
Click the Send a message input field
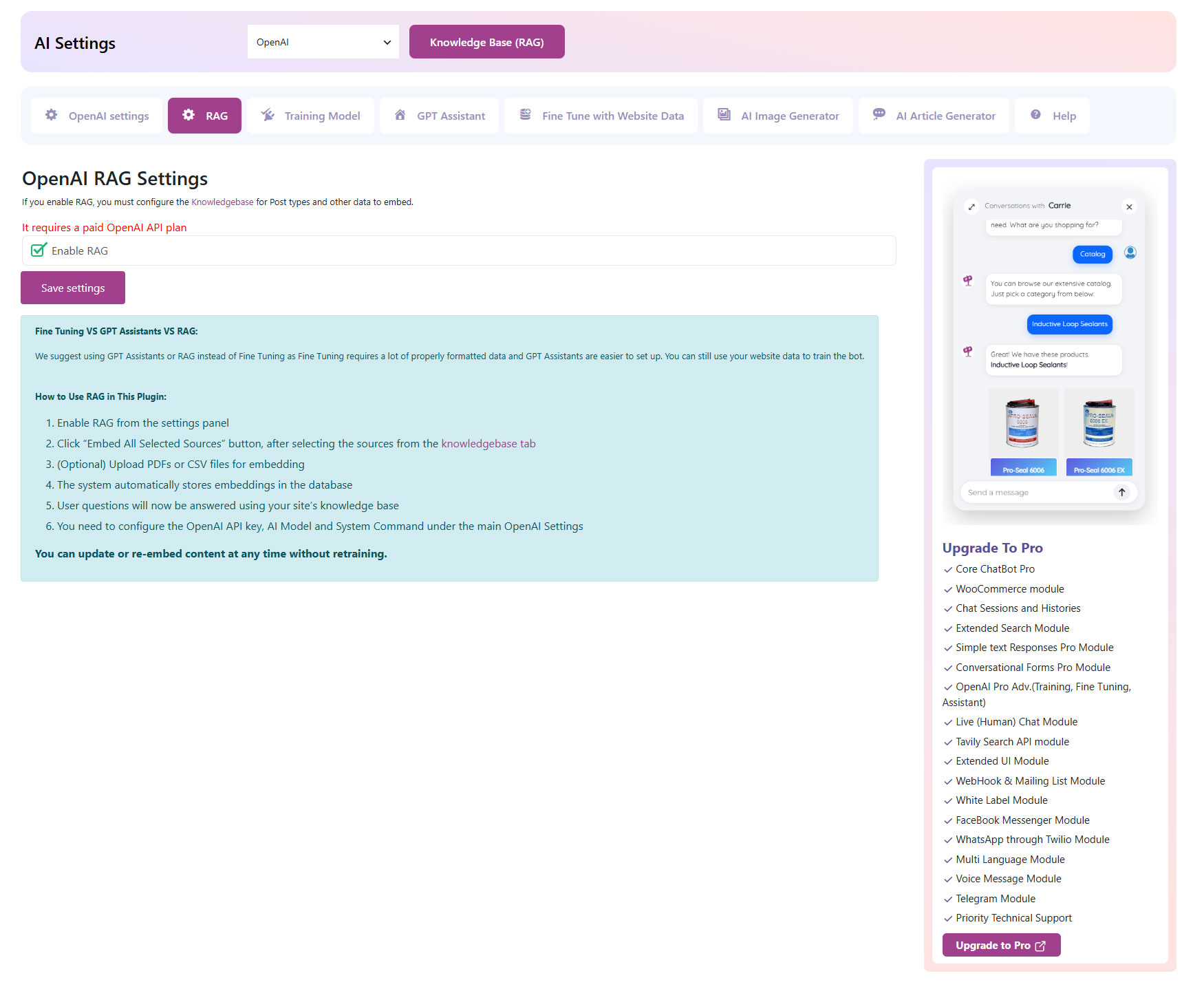(1035, 492)
